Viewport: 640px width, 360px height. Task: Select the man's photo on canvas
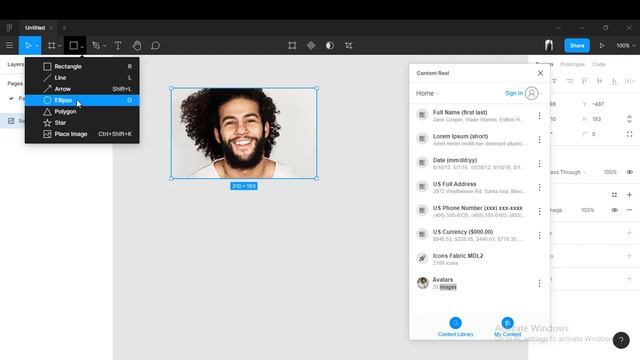pos(244,133)
